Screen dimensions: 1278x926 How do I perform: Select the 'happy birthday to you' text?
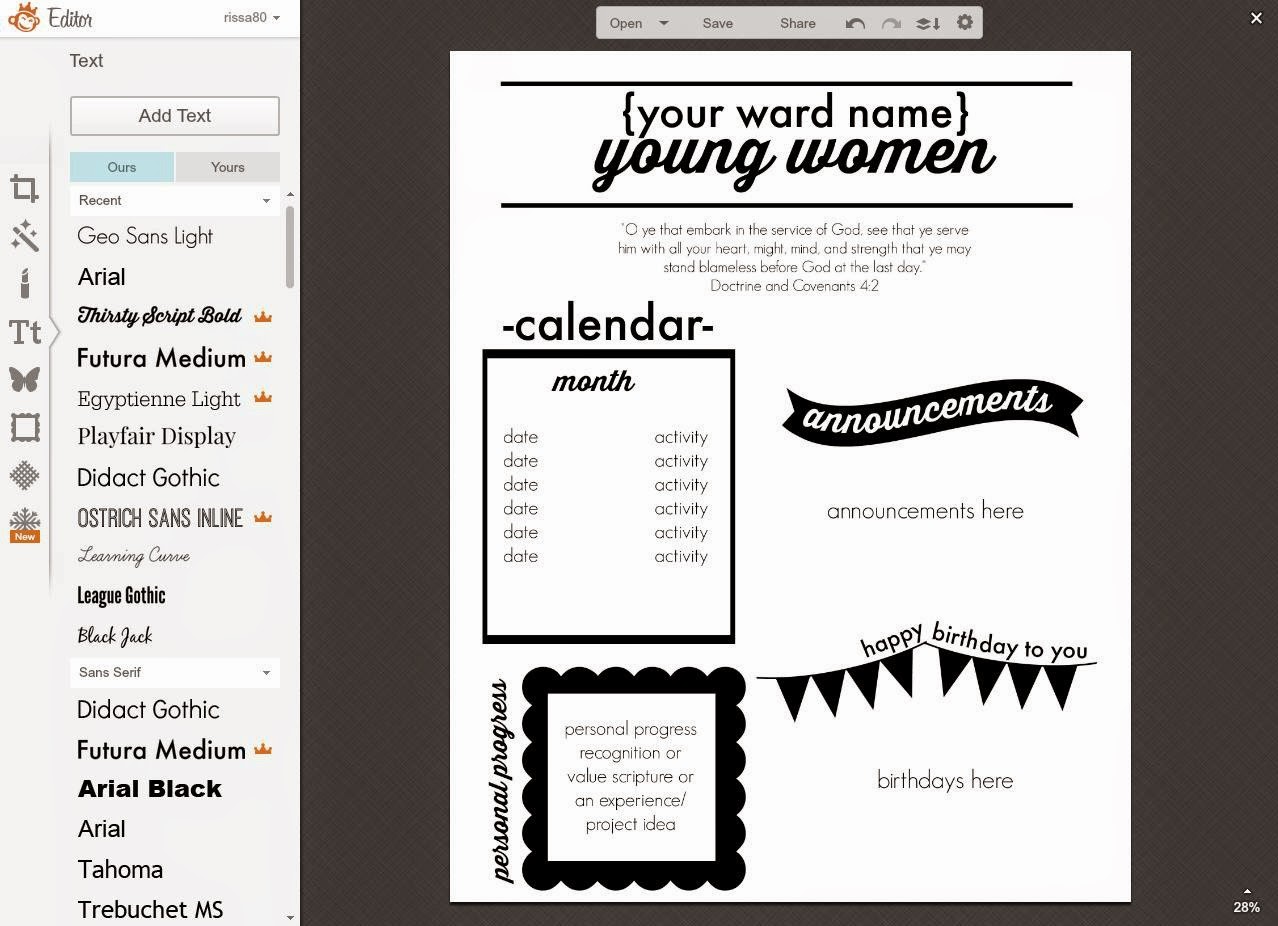pyautogui.click(x=974, y=640)
